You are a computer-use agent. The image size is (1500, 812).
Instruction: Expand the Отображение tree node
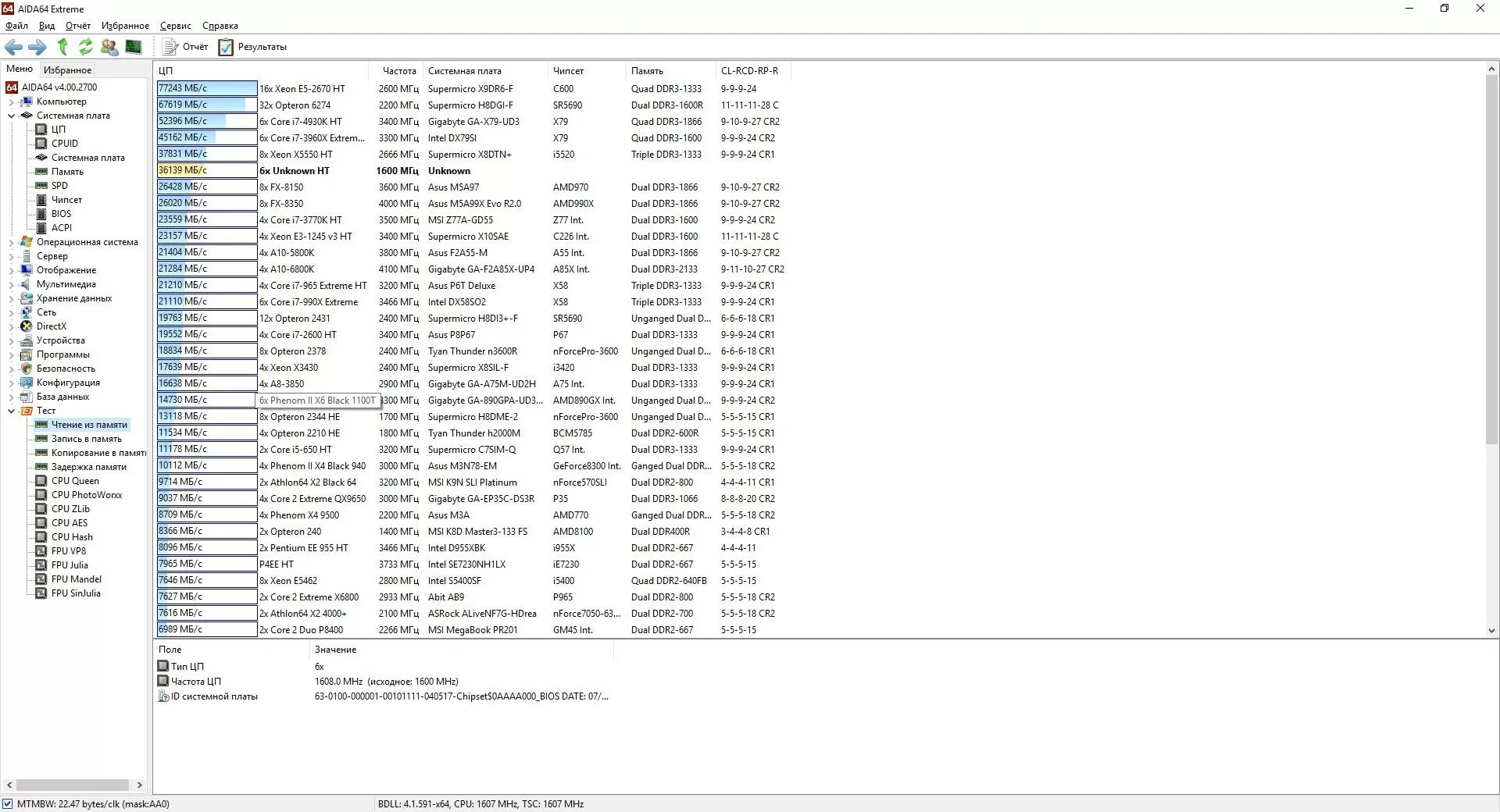tap(11, 270)
